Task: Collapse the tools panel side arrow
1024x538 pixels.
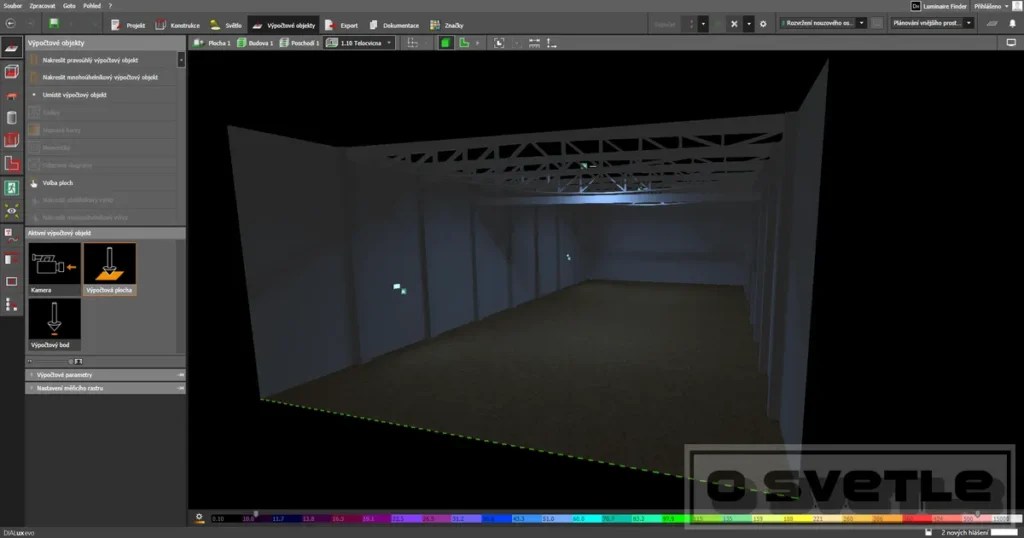Action: click(x=181, y=60)
